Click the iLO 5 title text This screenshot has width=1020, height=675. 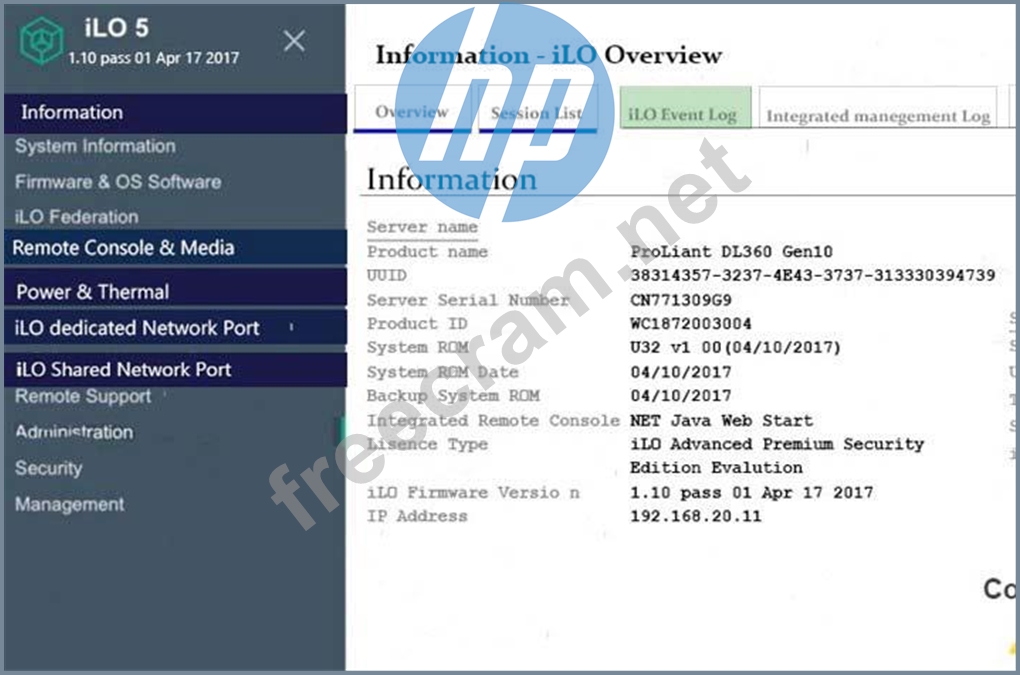(x=116, y=28)
